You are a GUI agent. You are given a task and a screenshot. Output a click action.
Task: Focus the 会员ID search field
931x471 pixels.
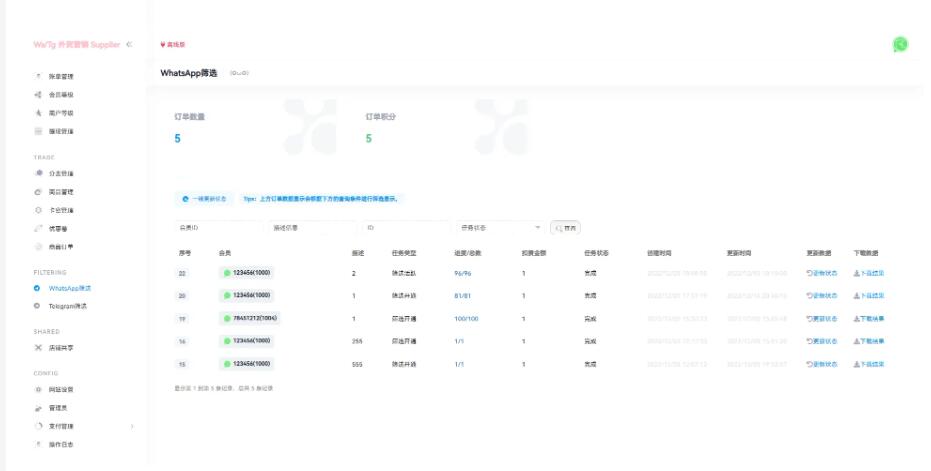pos(217,227)
